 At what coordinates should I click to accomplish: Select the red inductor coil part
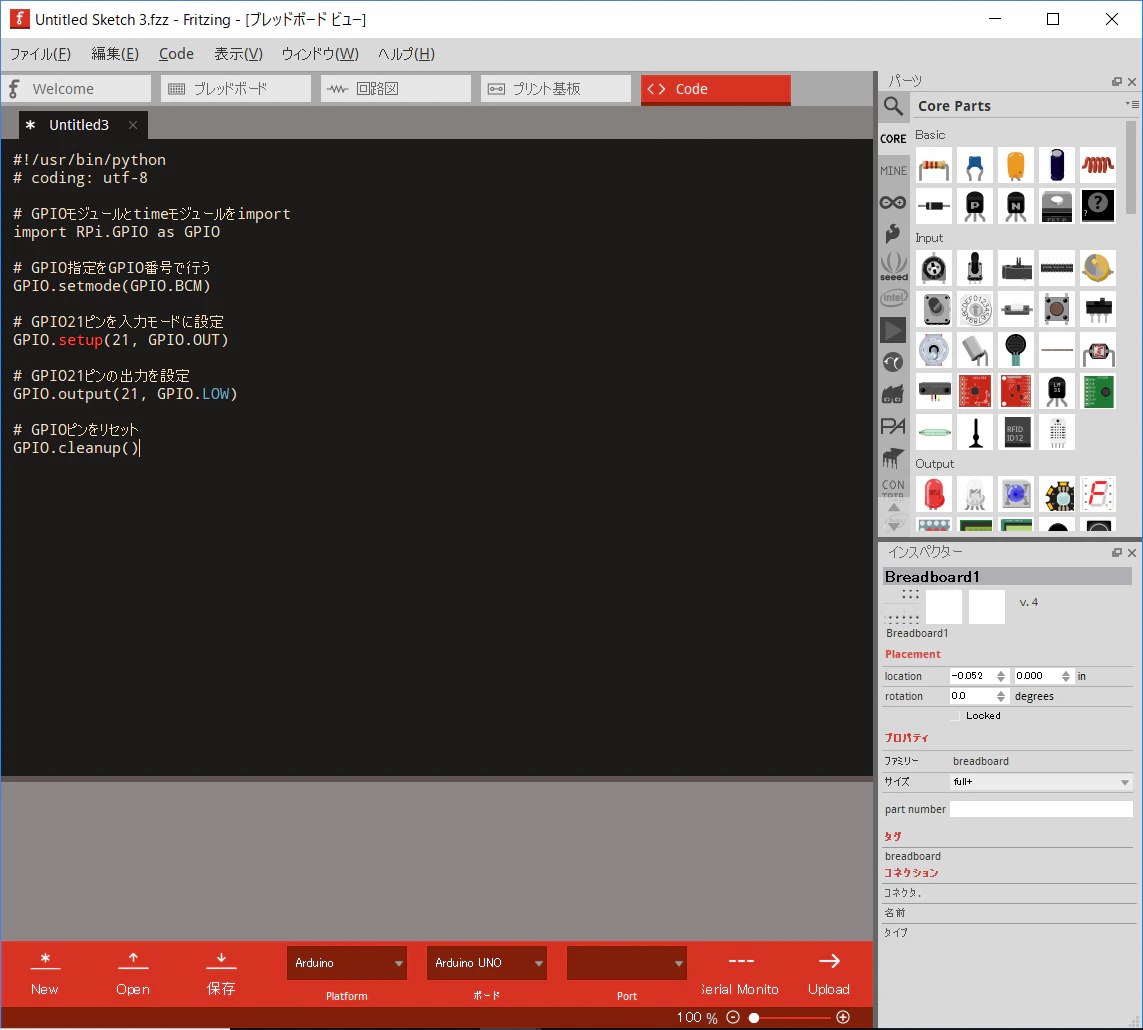(x=1098, y=166)
